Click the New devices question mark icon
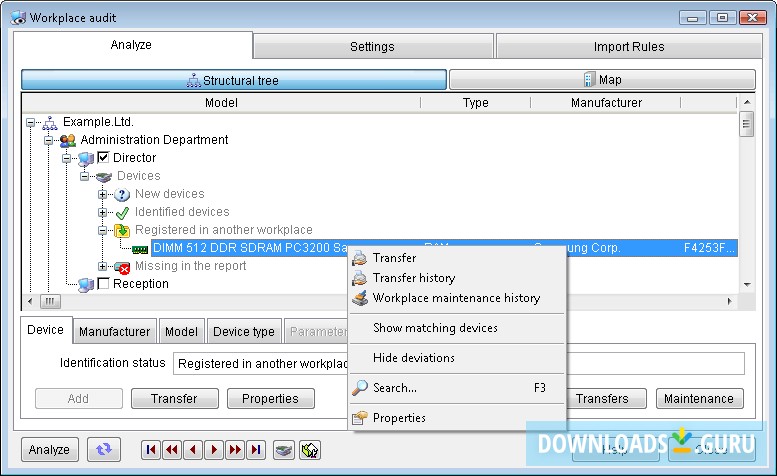 click(x=122, y=195)
